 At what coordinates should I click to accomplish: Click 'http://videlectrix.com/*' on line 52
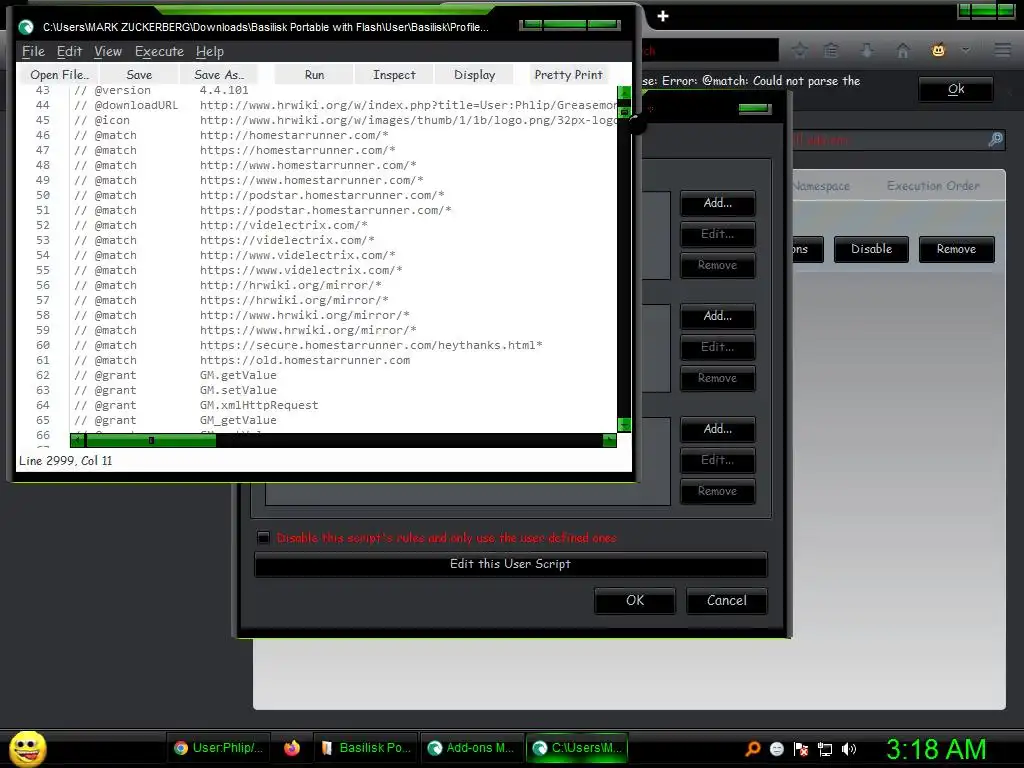pyautogui.click(x=283, y=225)
